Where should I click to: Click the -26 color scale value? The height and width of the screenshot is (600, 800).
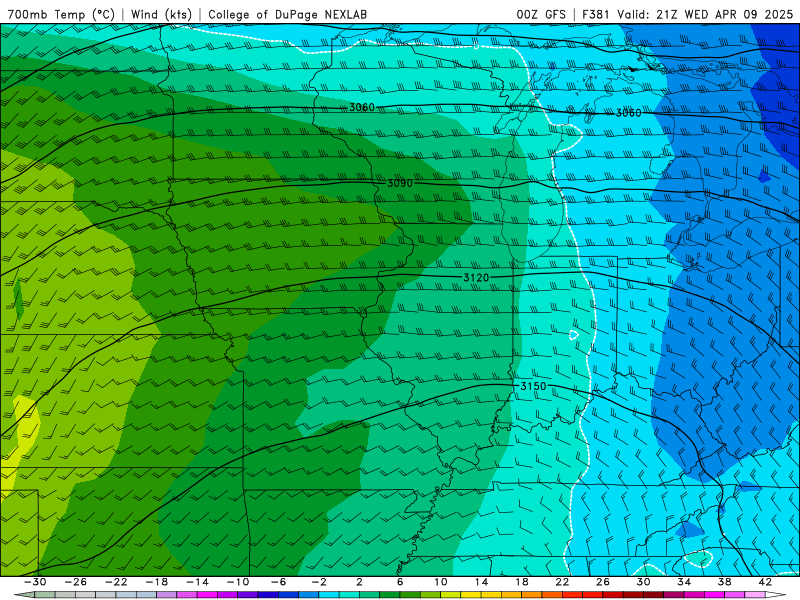[x=76, y=582]
